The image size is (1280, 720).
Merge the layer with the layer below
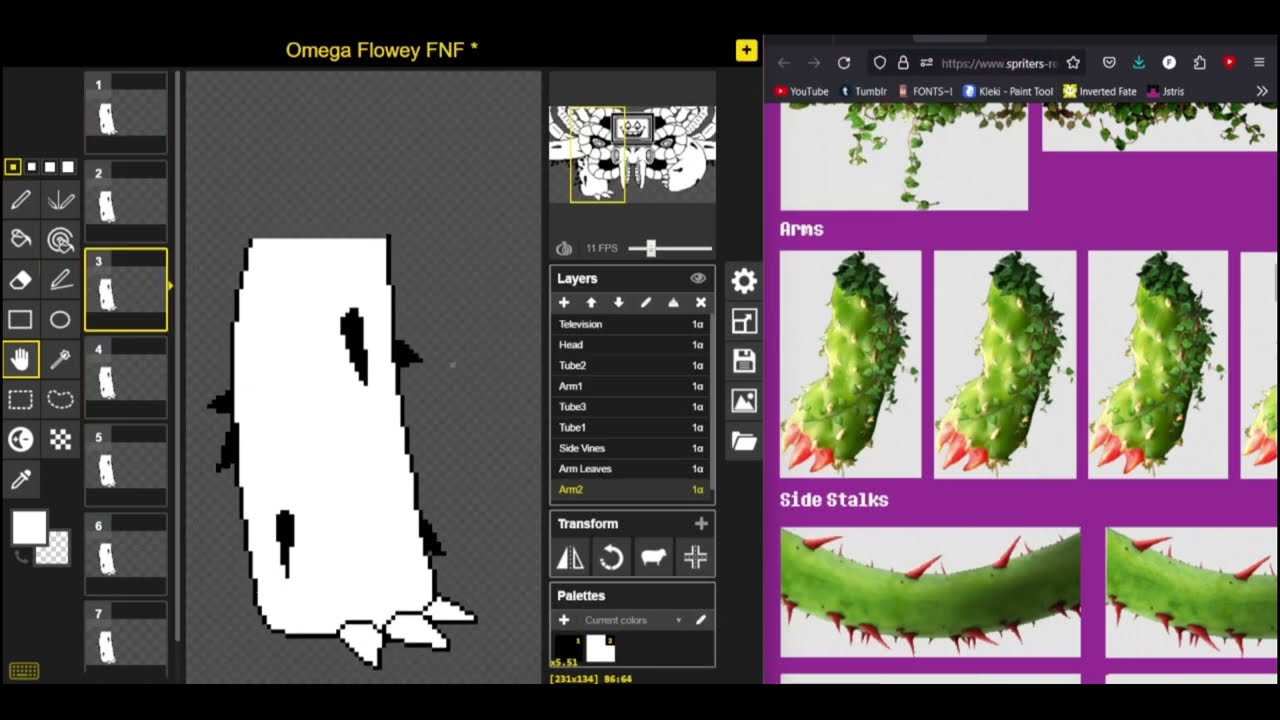[x=673, y=302]
